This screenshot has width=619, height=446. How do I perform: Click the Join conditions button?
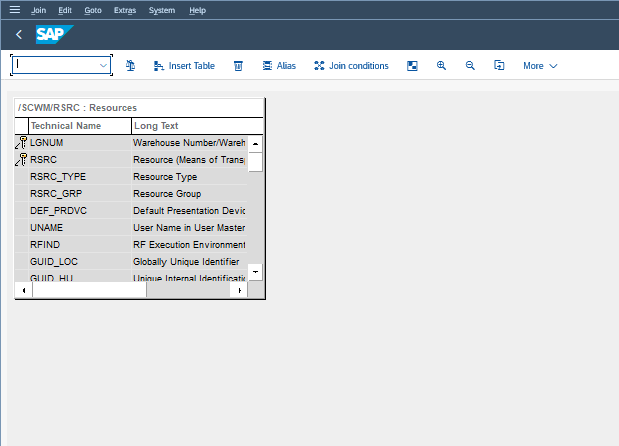[x=351, y=66]
